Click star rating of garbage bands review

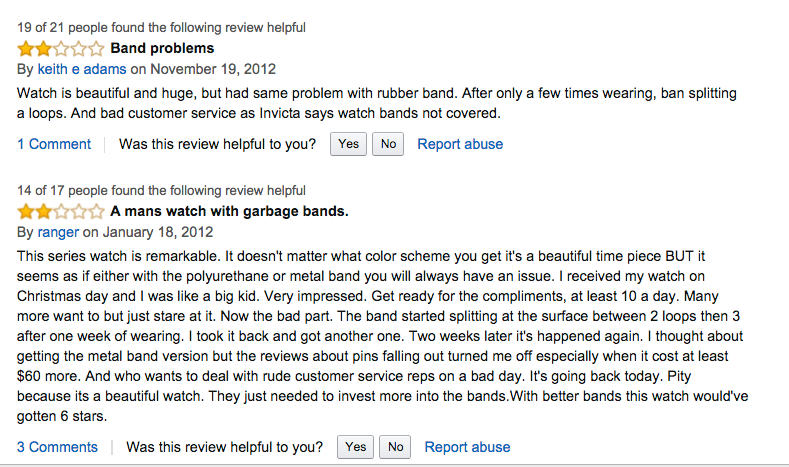click(x=60, y=211)
